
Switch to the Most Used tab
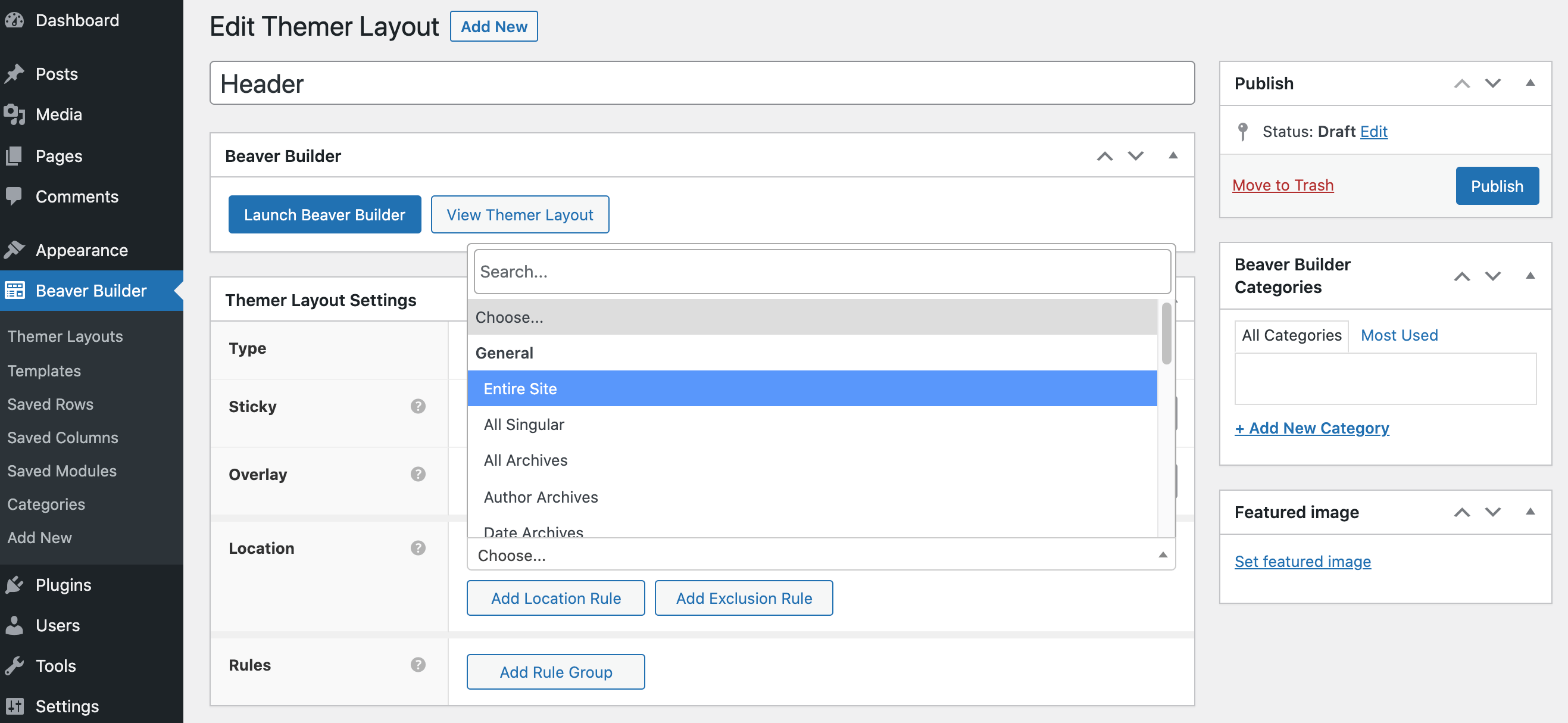point(1399,336)
